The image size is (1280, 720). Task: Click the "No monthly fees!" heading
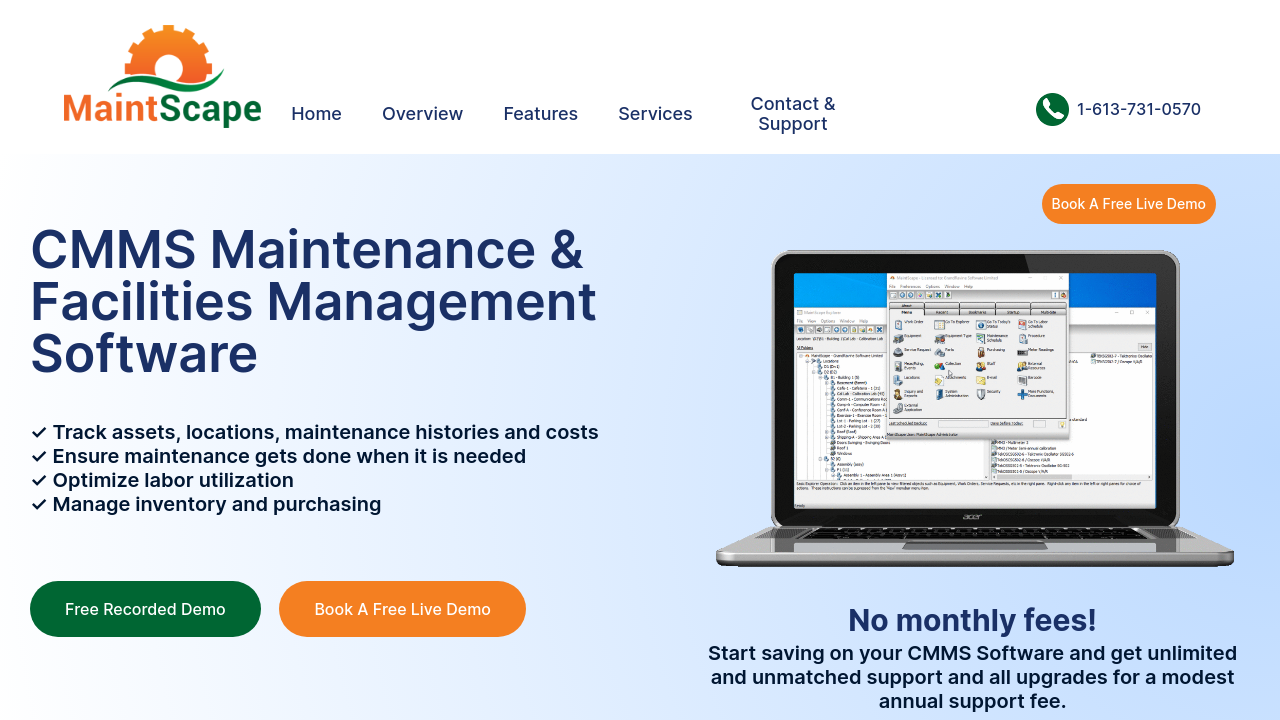click(x=972, y=620)
